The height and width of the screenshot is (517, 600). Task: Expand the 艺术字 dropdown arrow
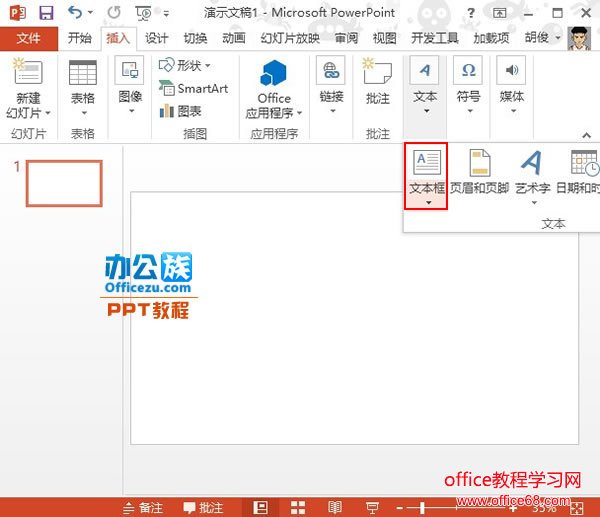coord(534,203)
